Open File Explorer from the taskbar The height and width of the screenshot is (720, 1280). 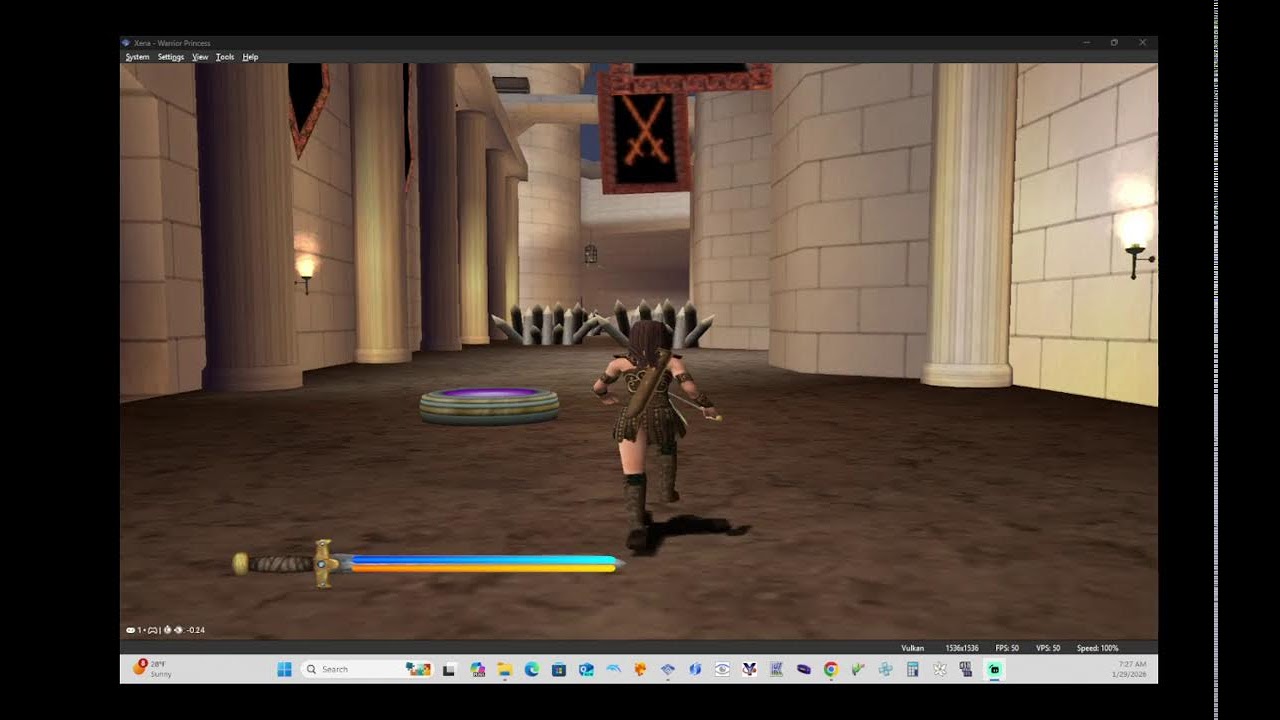pos(505,669)
